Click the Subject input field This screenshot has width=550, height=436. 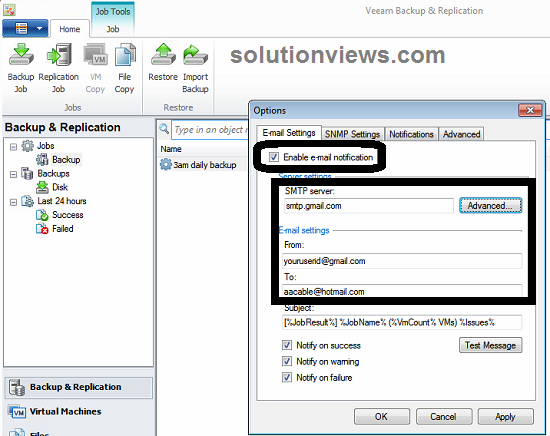coord(402,322)
